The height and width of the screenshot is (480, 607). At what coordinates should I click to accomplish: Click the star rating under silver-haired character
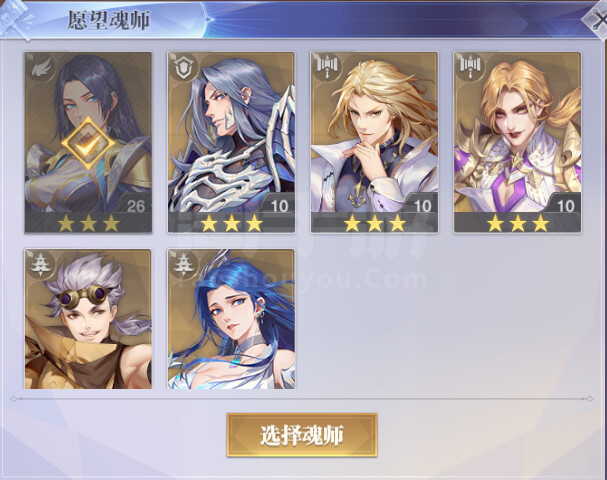[x=231, y=224]
